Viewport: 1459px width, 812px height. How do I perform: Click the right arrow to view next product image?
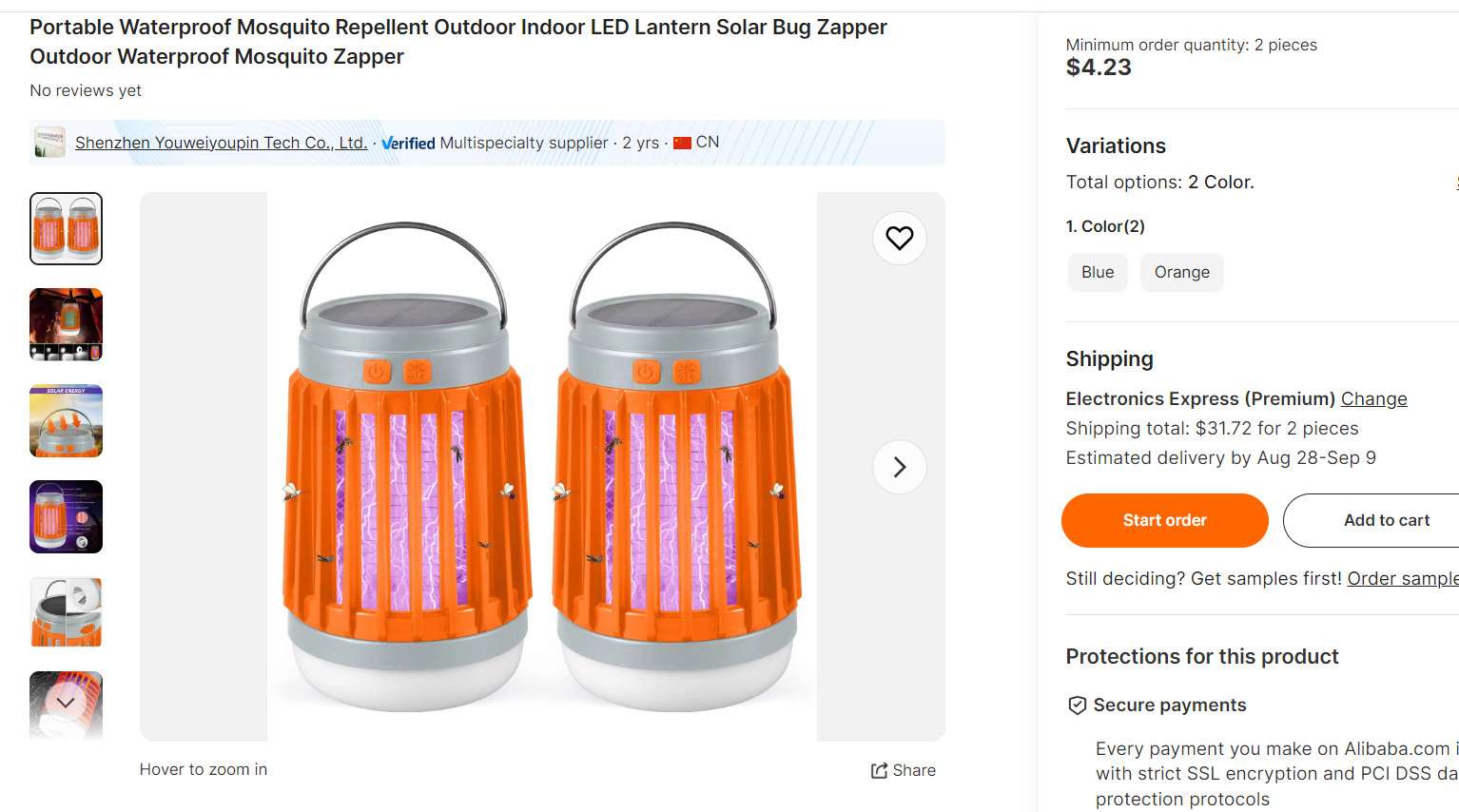pyautogui.click(x=899, y=467)
